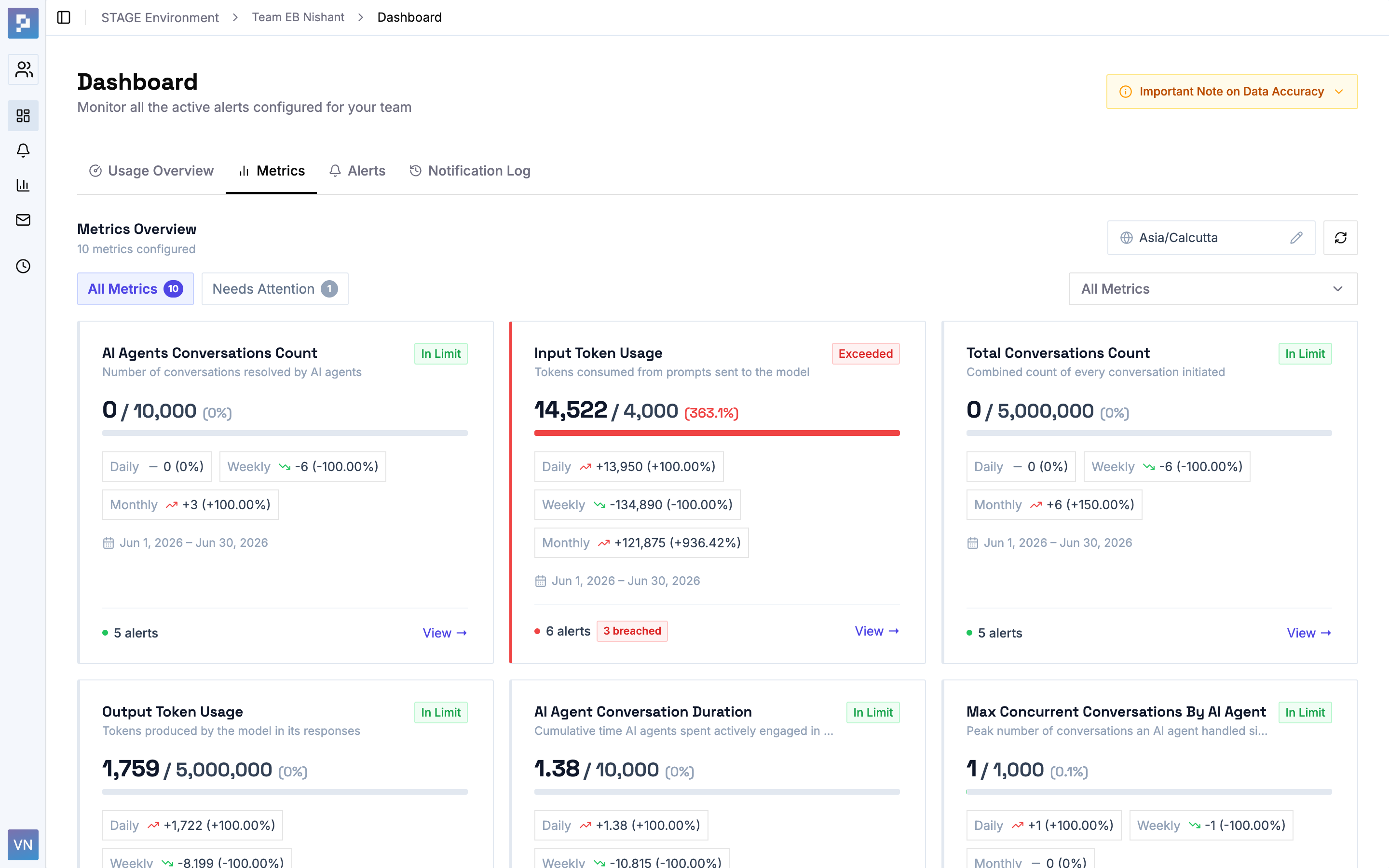Open the clock history sidebar icon
1389x868 pixels.
[x=23, y=266]
